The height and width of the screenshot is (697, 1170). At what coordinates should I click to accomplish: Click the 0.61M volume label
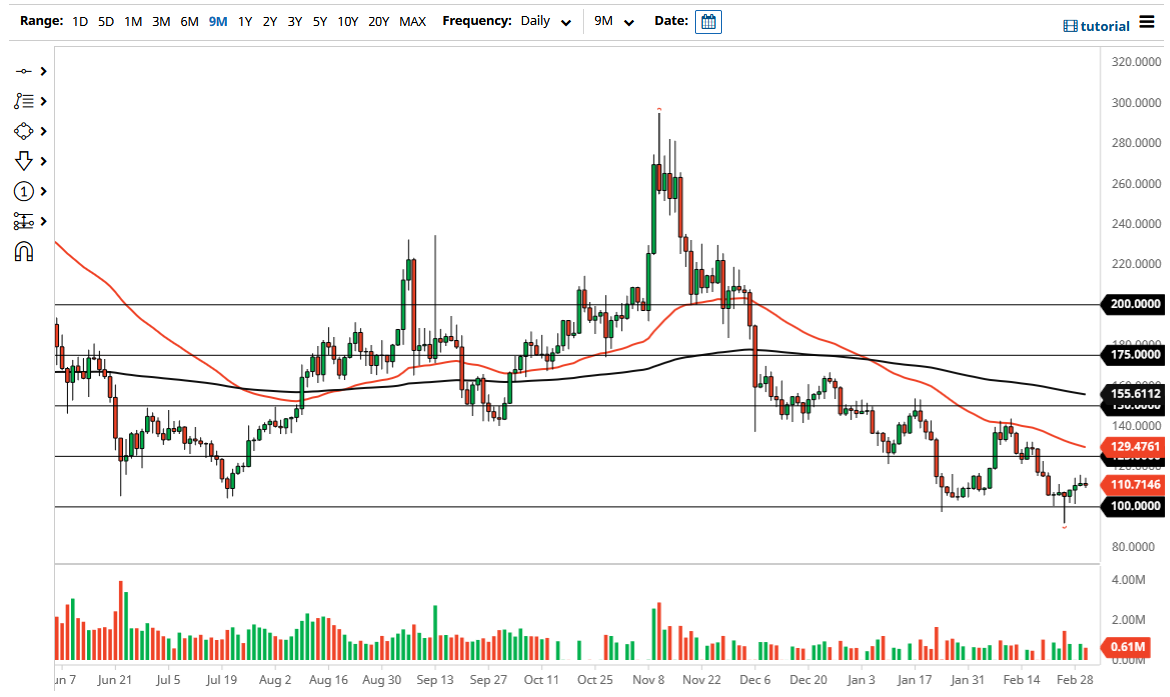(x=1128, y=648)
